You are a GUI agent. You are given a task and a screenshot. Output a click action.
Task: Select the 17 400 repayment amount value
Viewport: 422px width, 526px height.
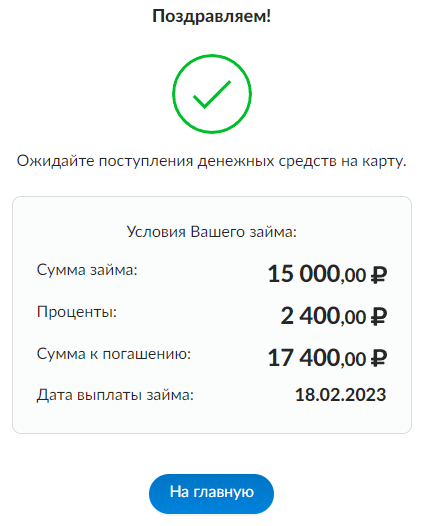304,358
